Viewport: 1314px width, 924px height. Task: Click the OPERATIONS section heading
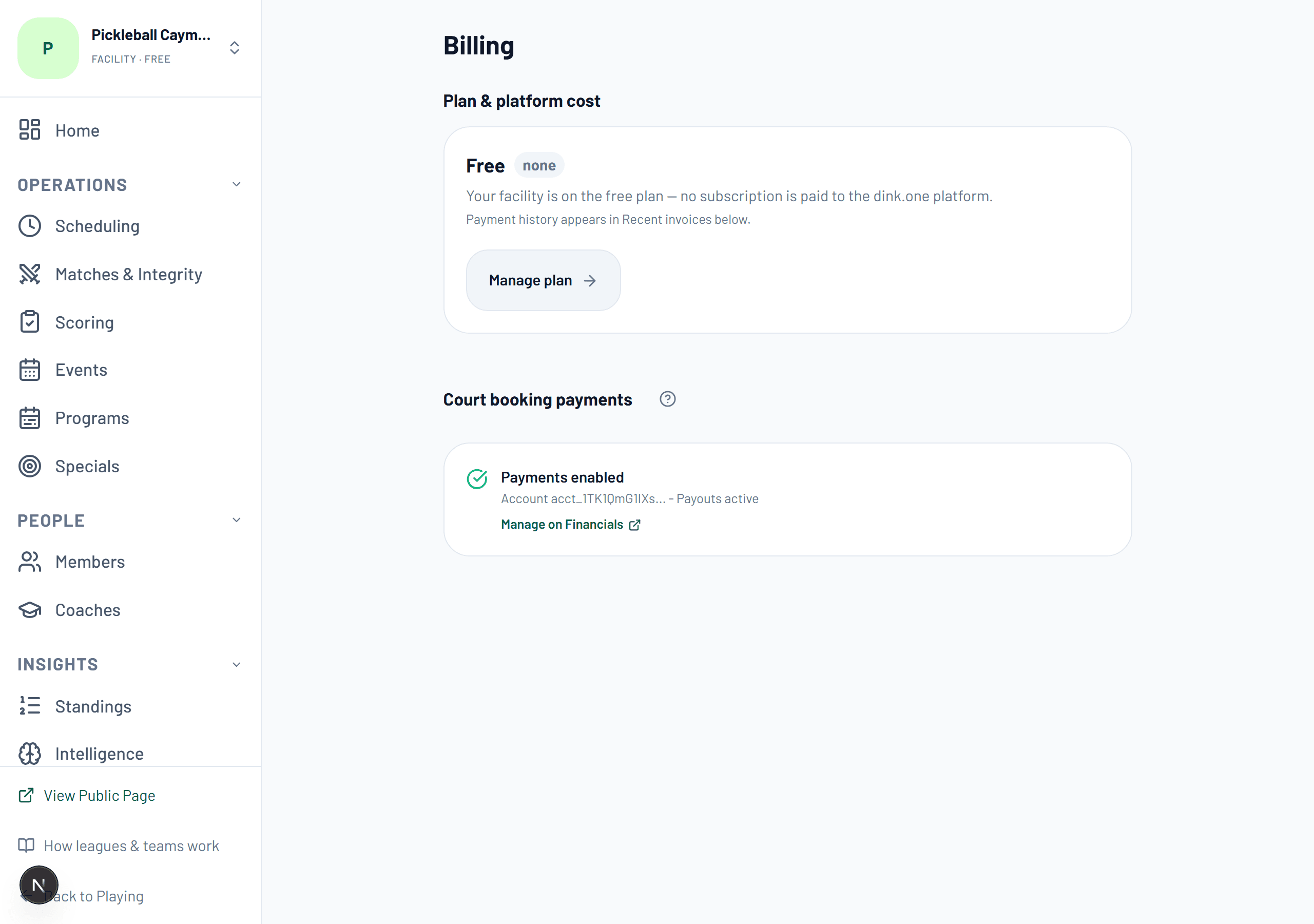pos(72,185)
